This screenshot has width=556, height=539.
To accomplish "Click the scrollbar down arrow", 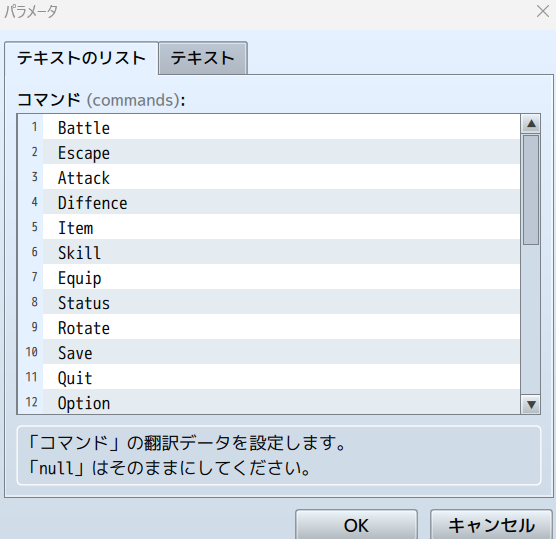I will [531, 404].
